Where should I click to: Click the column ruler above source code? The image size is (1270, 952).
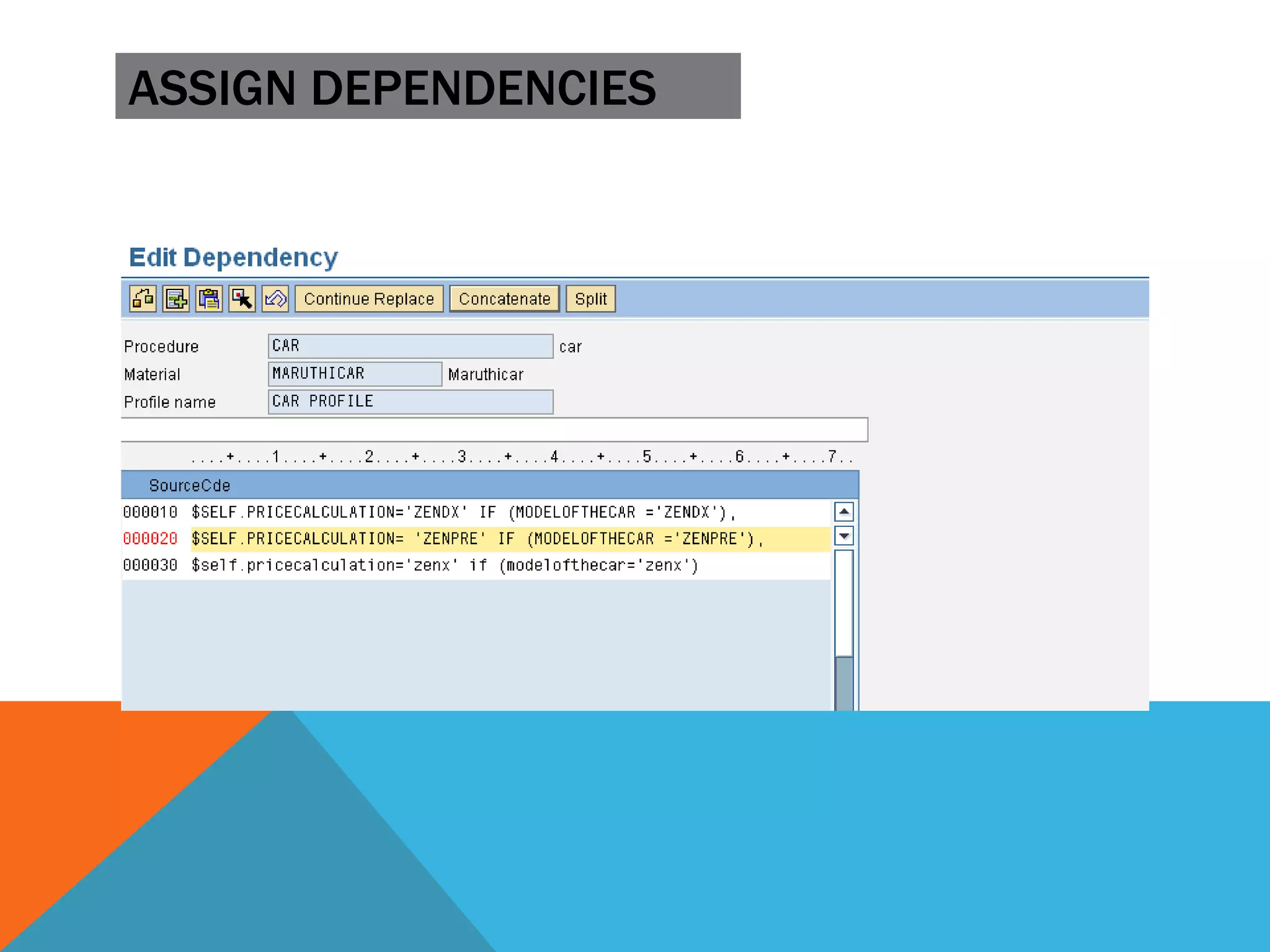(x=522, y=457)
